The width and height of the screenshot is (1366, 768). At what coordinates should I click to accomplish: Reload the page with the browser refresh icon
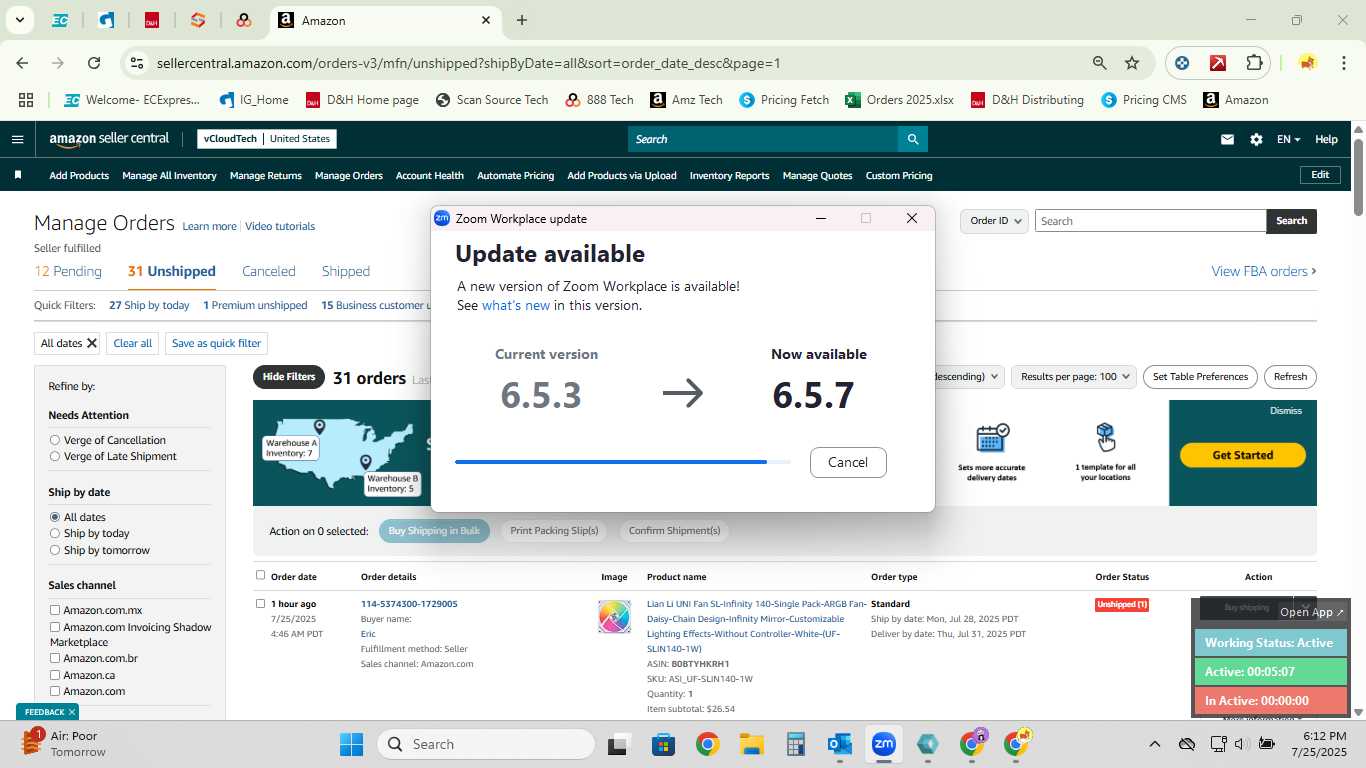pos(94,63)
